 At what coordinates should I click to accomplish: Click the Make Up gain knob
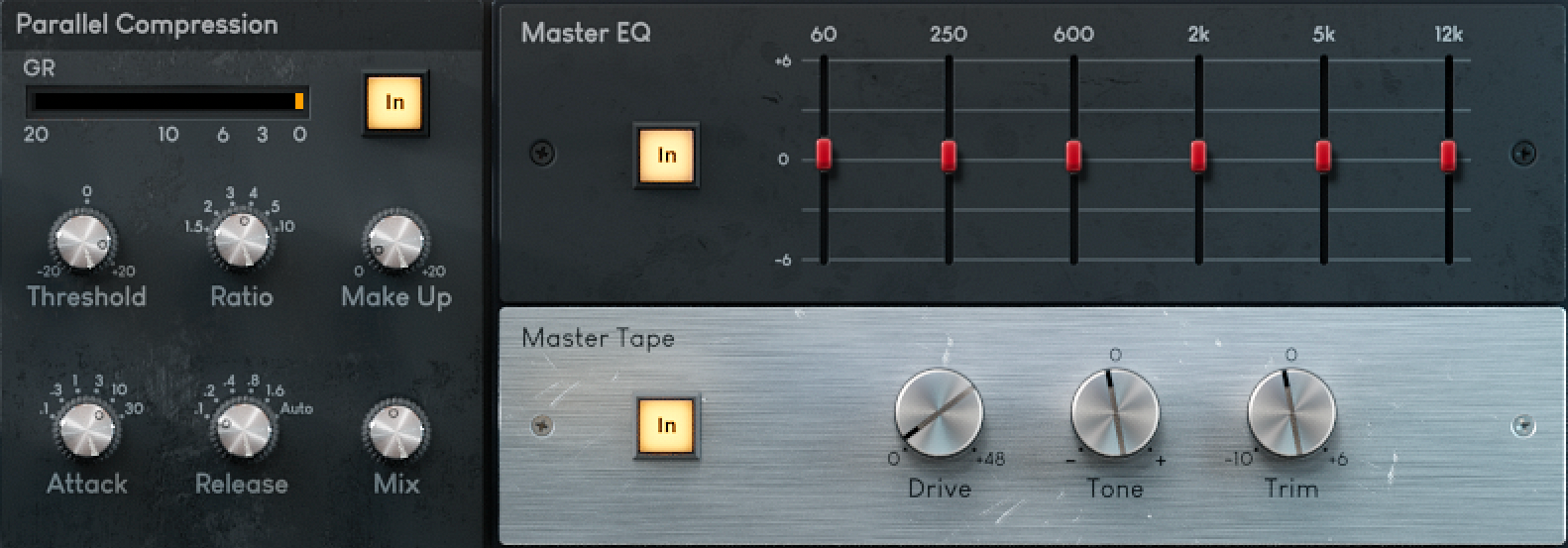click(x=395, y=240)
